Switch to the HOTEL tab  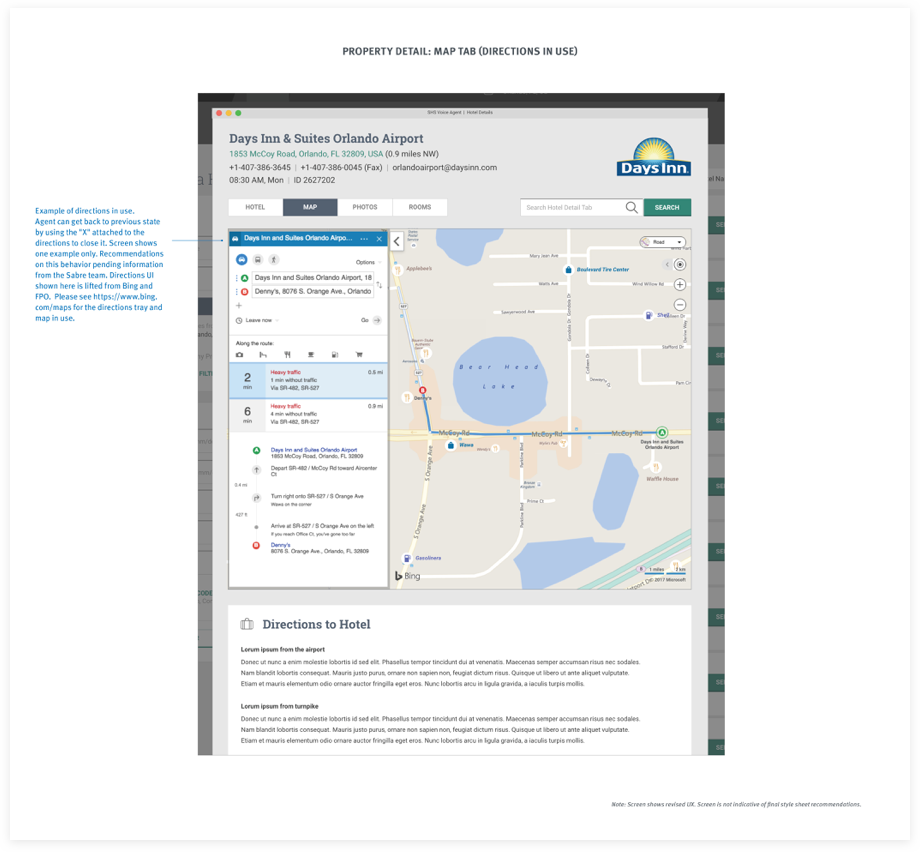255,207
